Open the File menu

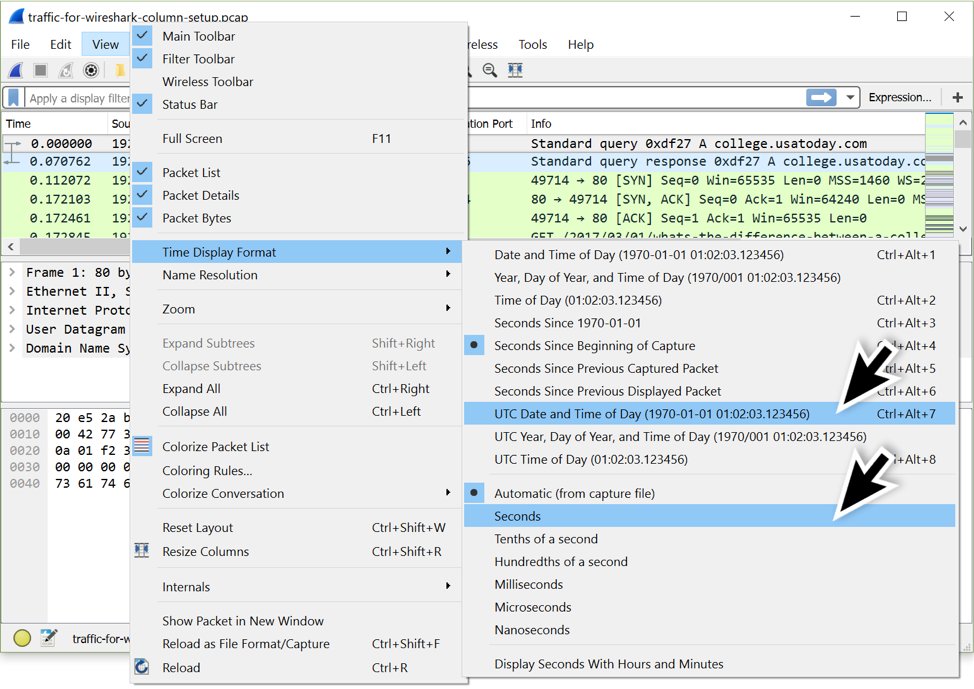[20, 44]
